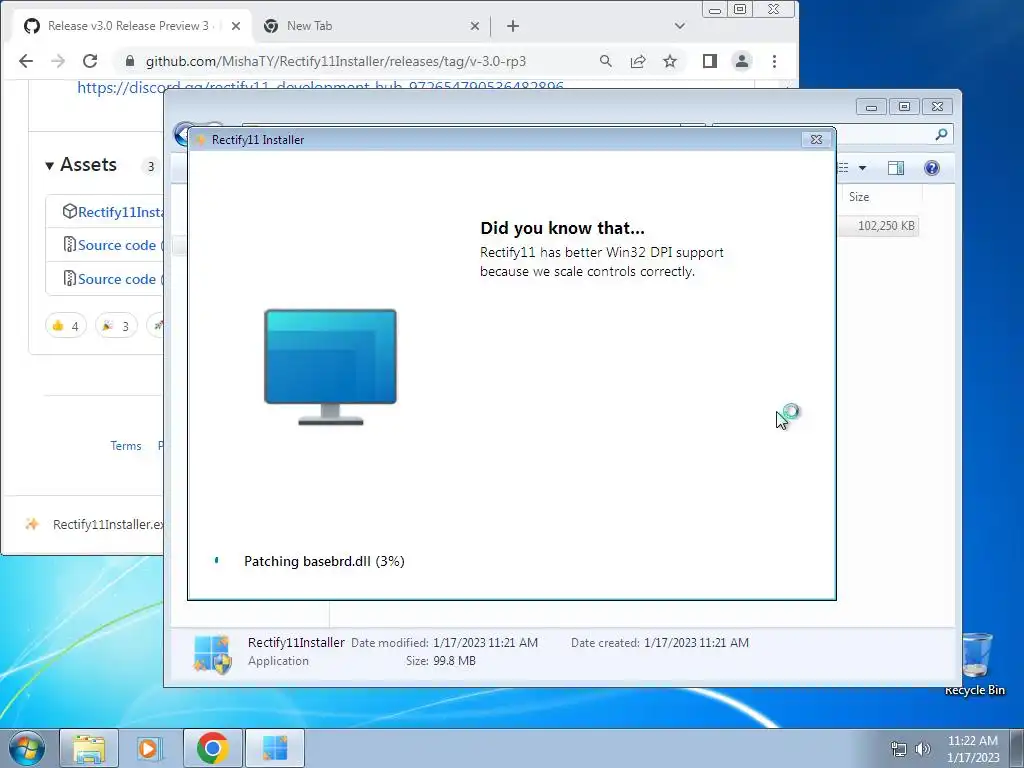Click the volume speaker tray icon
This screenshot has width=1024, height=768.
click(922, 749)
